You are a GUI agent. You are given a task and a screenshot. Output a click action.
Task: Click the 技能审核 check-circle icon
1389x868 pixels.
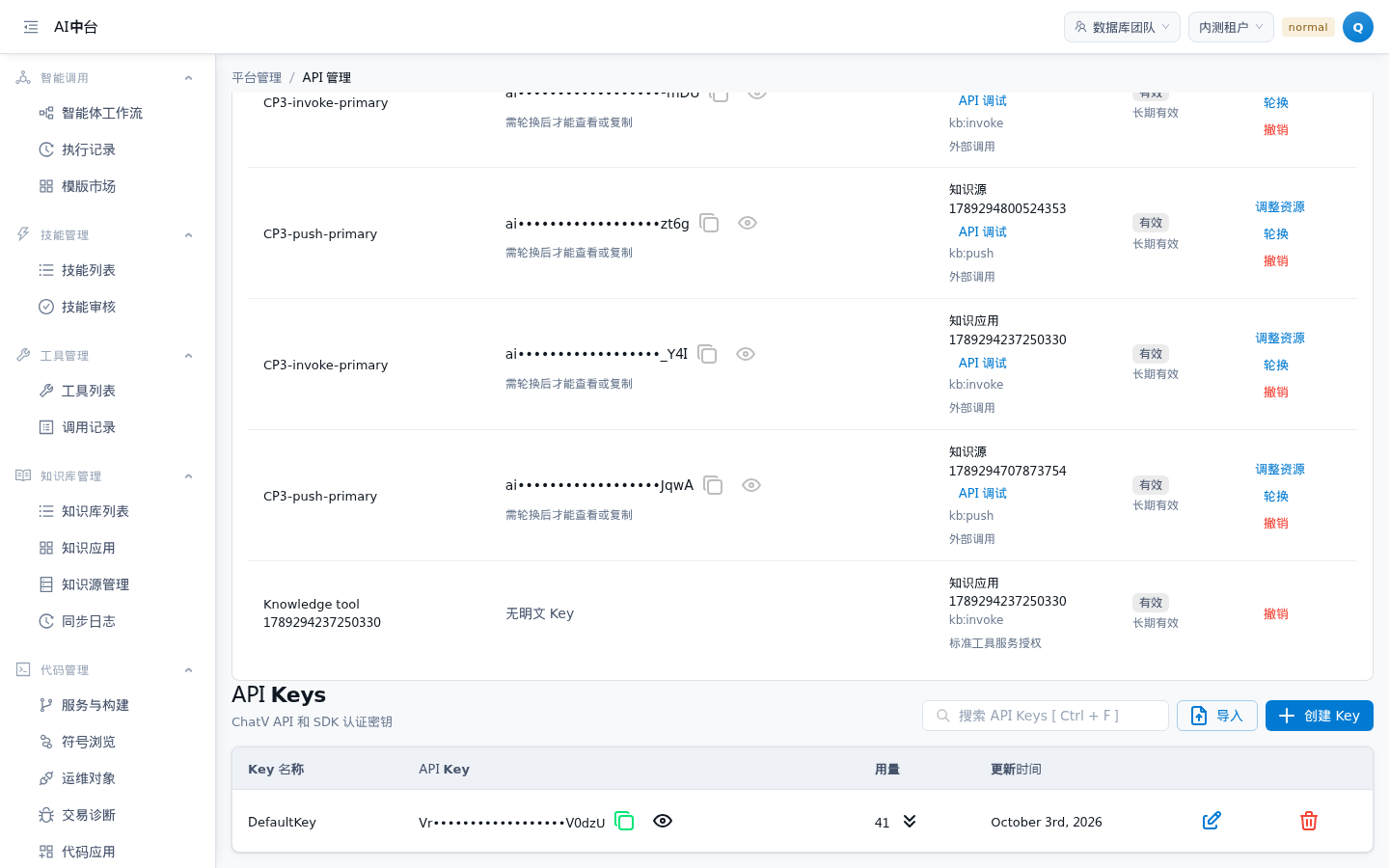pos(46,307)
